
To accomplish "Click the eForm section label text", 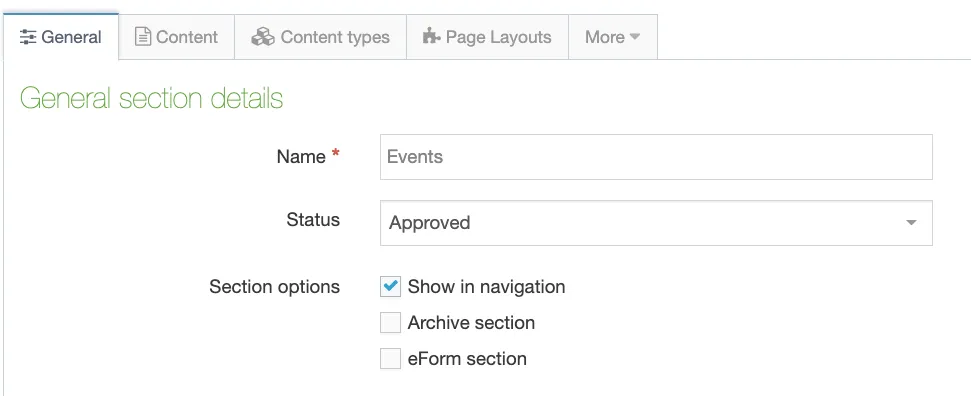I will point(467,359).
